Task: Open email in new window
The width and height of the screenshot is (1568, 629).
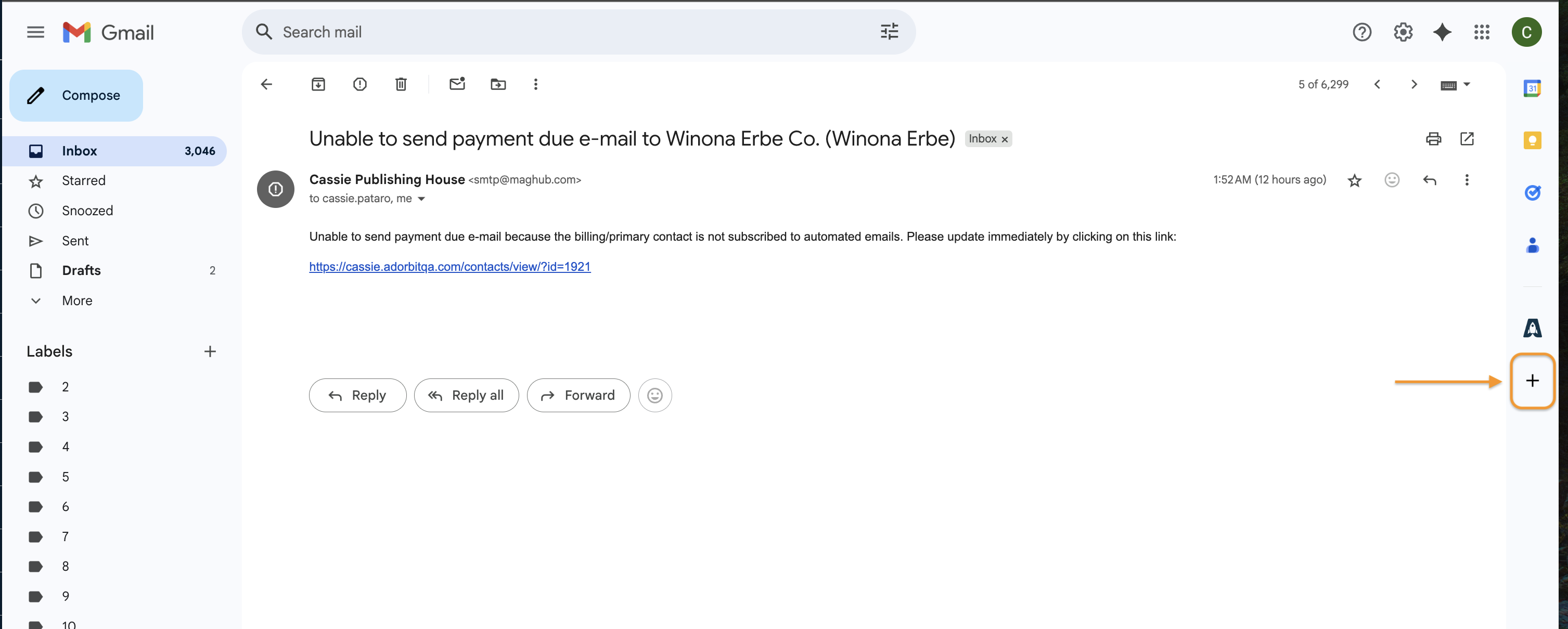Action: click(1467, 139)
